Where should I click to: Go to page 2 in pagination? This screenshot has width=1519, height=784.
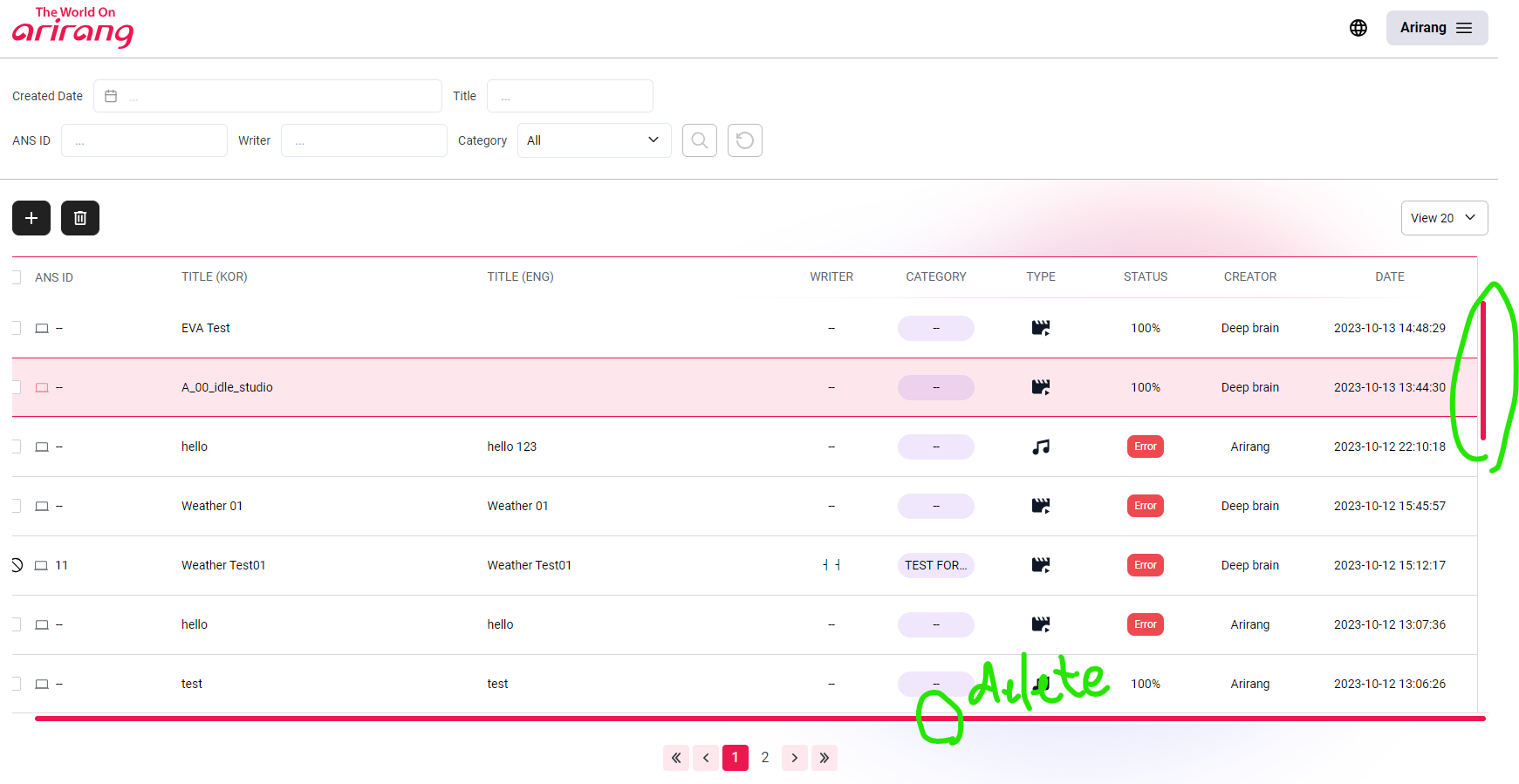[x=765, y=757]
